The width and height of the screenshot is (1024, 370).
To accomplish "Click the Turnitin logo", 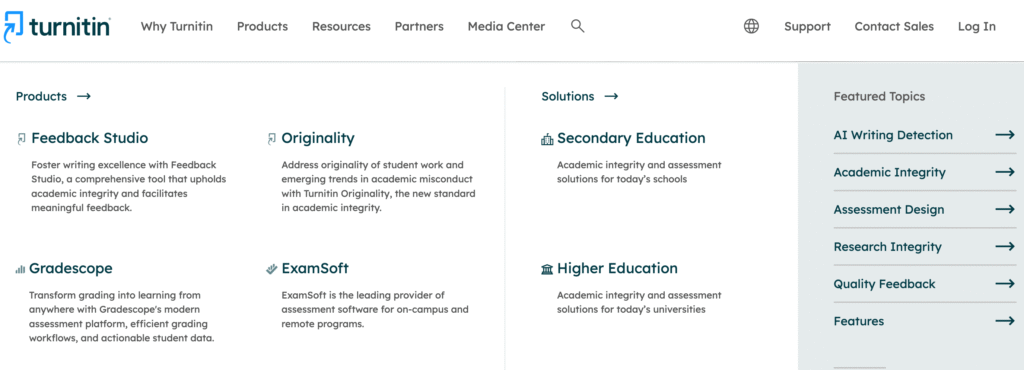I will (57, 27).
